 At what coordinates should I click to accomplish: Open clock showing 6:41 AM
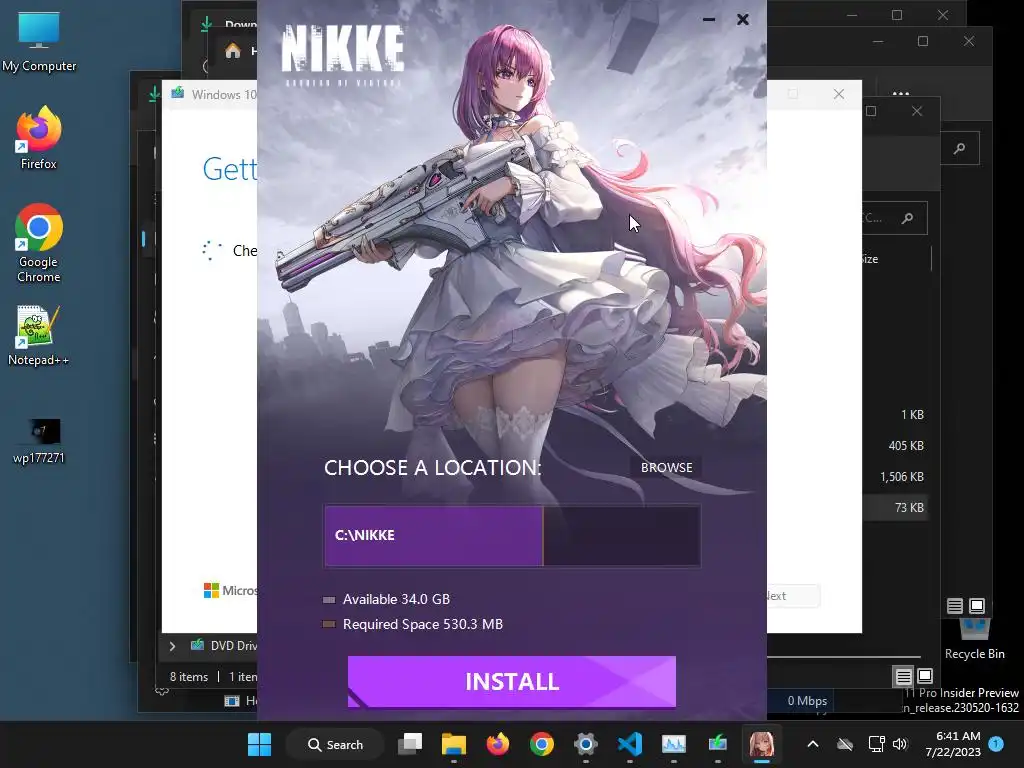click(x=953, y=744)
